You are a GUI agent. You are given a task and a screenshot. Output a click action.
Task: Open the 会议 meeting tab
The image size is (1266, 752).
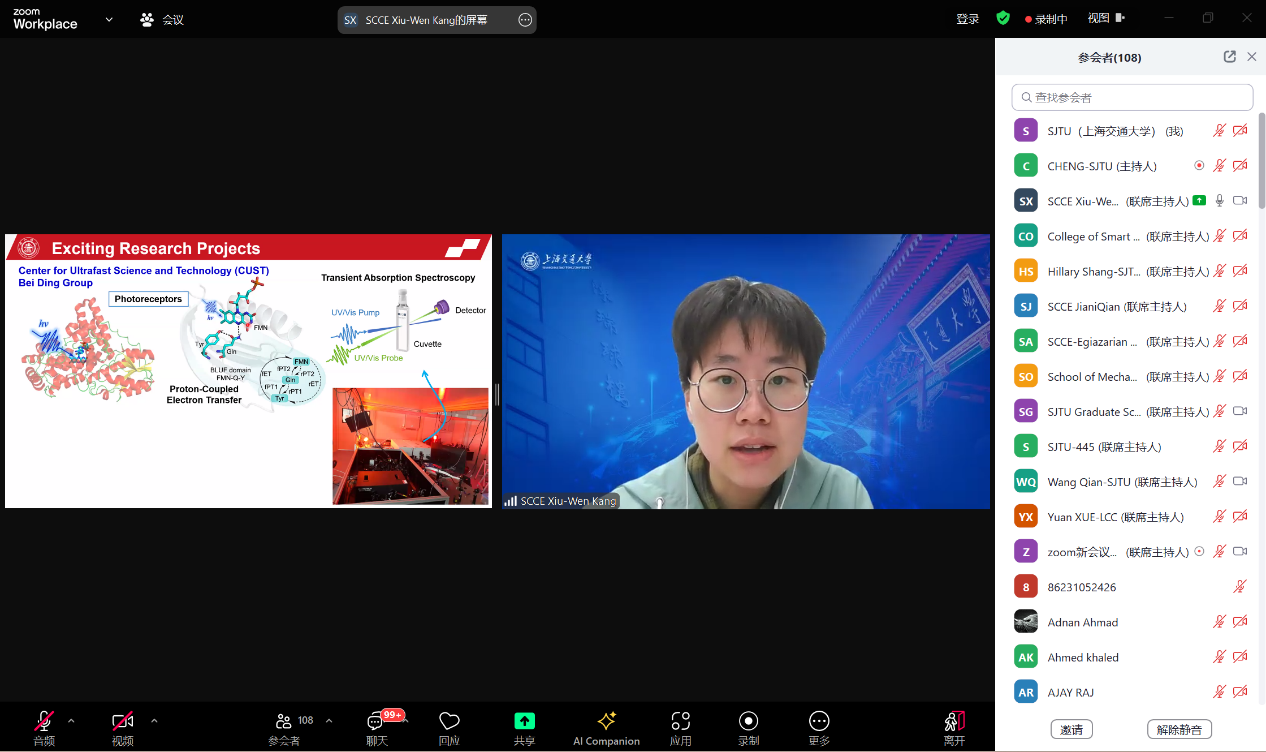point(162,19)
